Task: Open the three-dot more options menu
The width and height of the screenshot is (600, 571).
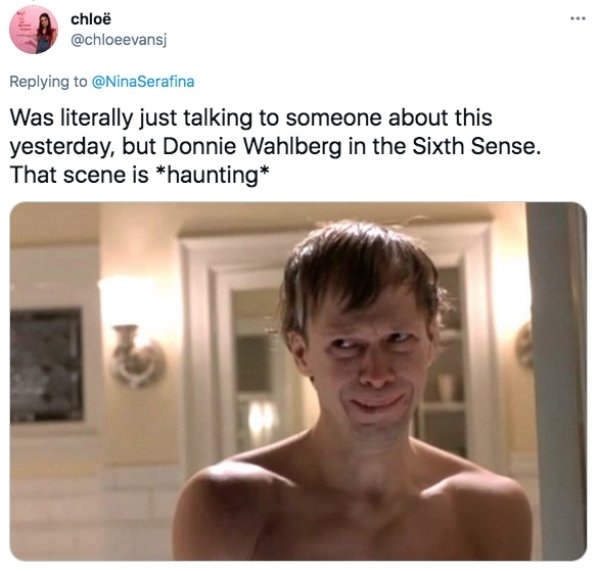Action: (x=577, y=18)
